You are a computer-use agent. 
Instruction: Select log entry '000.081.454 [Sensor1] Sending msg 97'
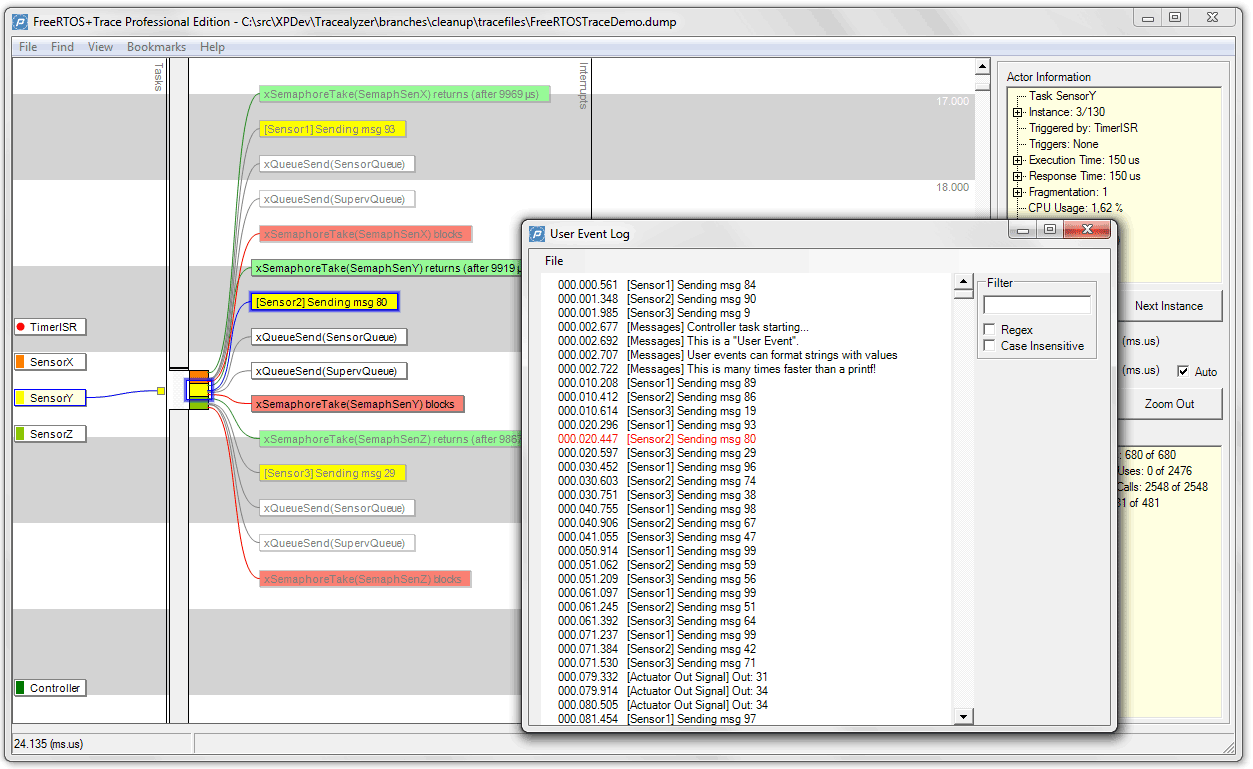tap(656, 719)
